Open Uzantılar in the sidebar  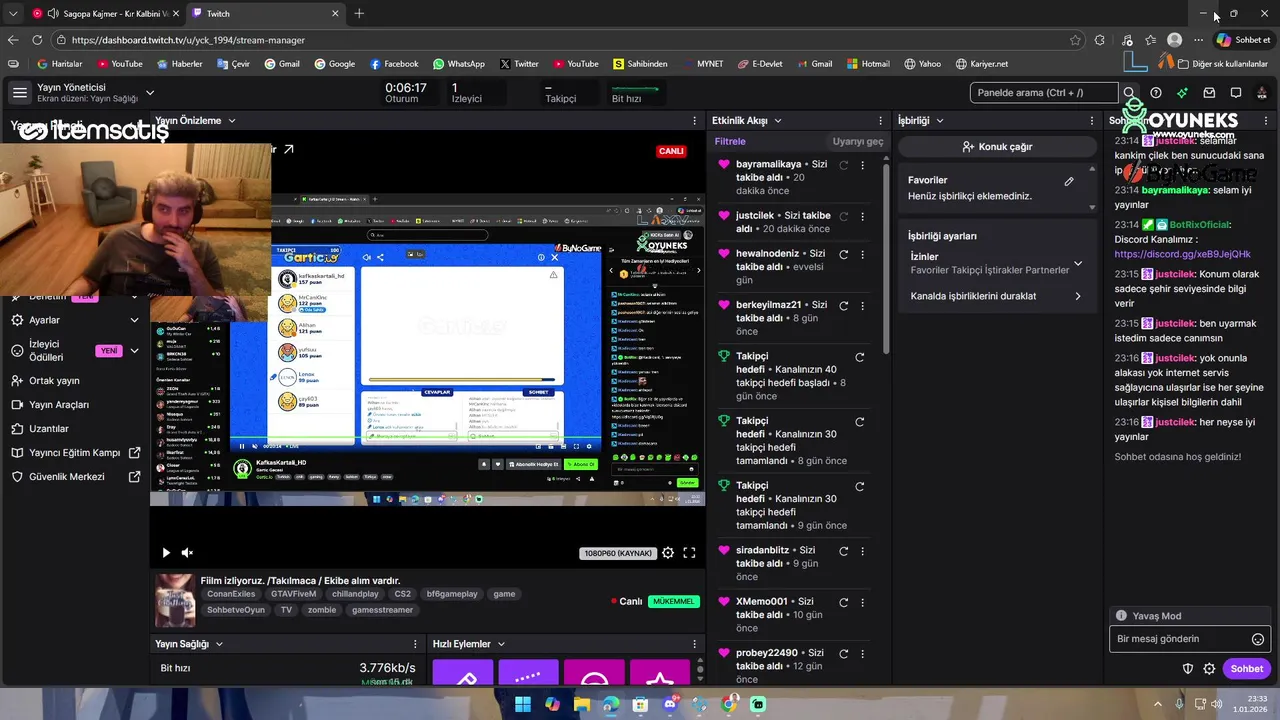(x=49, y=429)
